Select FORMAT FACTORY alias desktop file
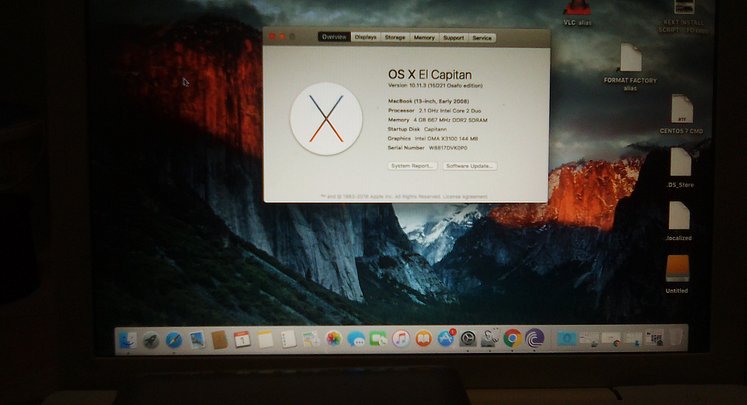Image resolution: width=747 pixels, height=405 pixels. coord(630,67)
